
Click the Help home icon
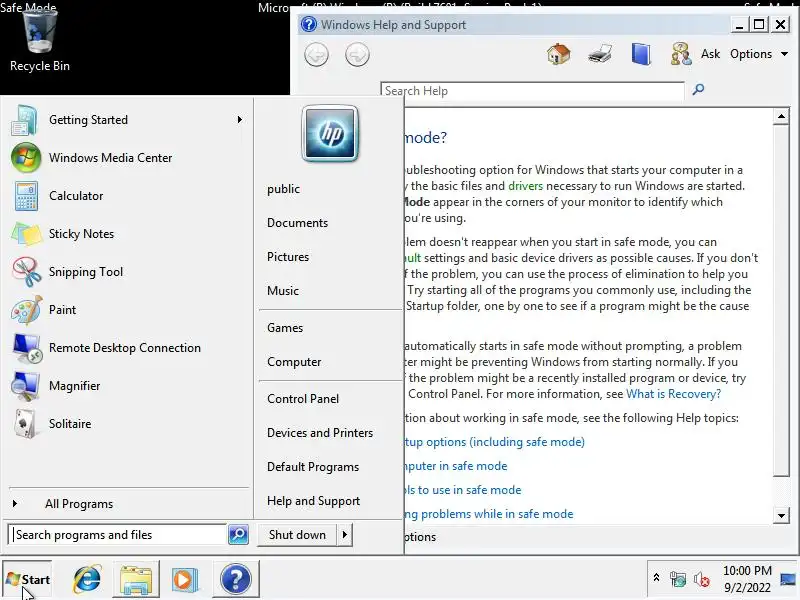[558, 54]
